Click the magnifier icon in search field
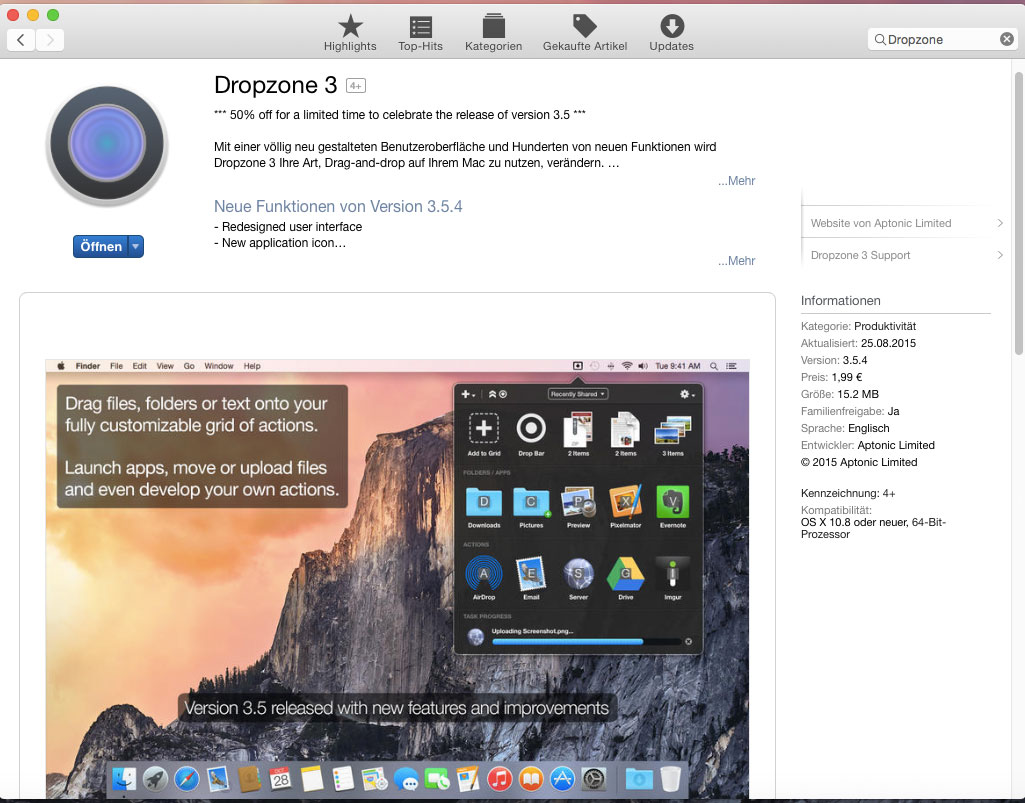This screenshot has height=803, width=1025. [x=880, y=39]
